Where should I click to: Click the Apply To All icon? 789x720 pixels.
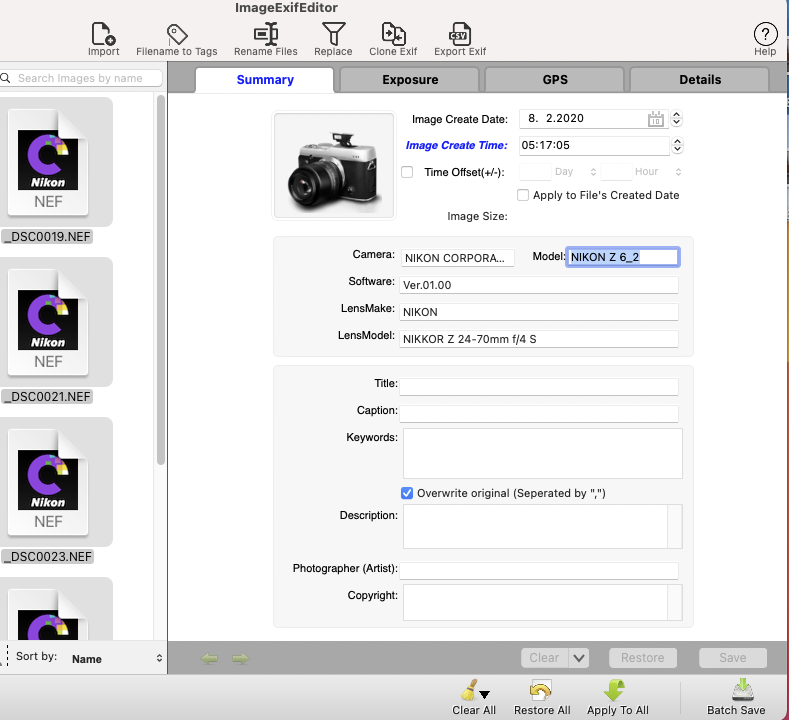614,690
